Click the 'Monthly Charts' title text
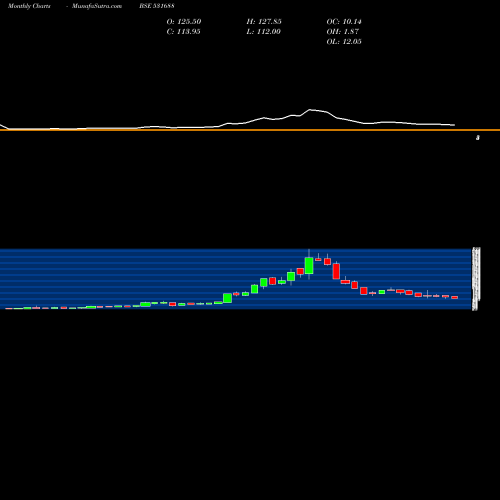Image resolution: width=500 pixels, height=500 pixels. tap(29, 6)
